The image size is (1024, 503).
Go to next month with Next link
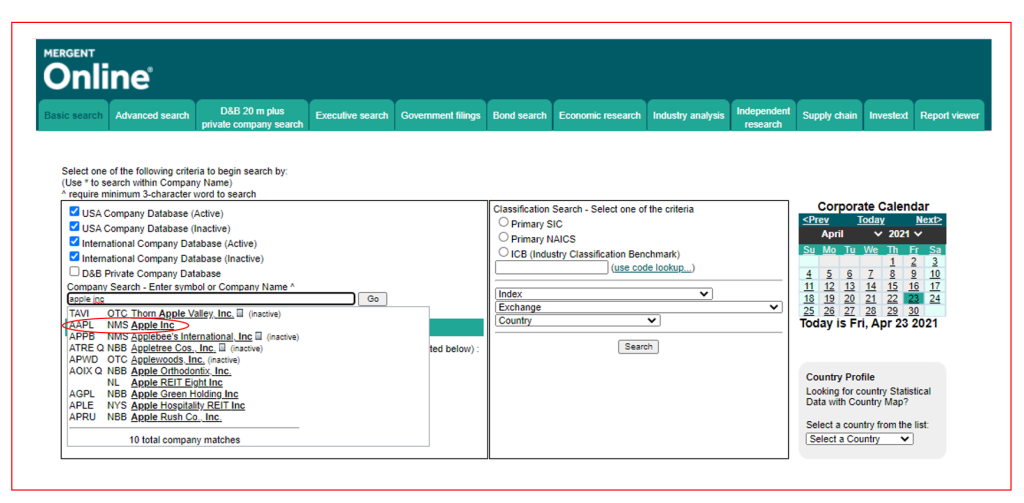pyautogui.click(x=929, y=220)
